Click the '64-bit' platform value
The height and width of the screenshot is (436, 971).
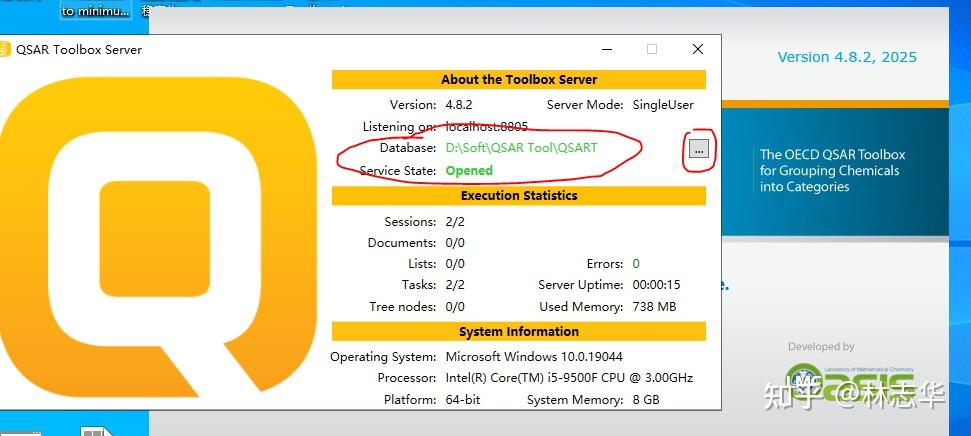pos(463,399)
